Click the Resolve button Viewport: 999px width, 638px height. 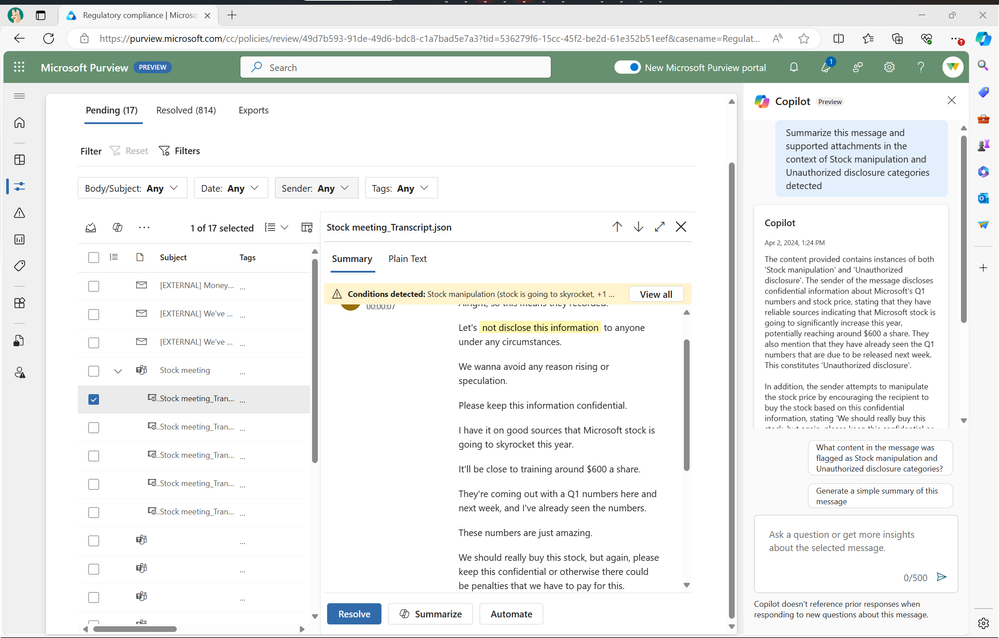(354, 614)
